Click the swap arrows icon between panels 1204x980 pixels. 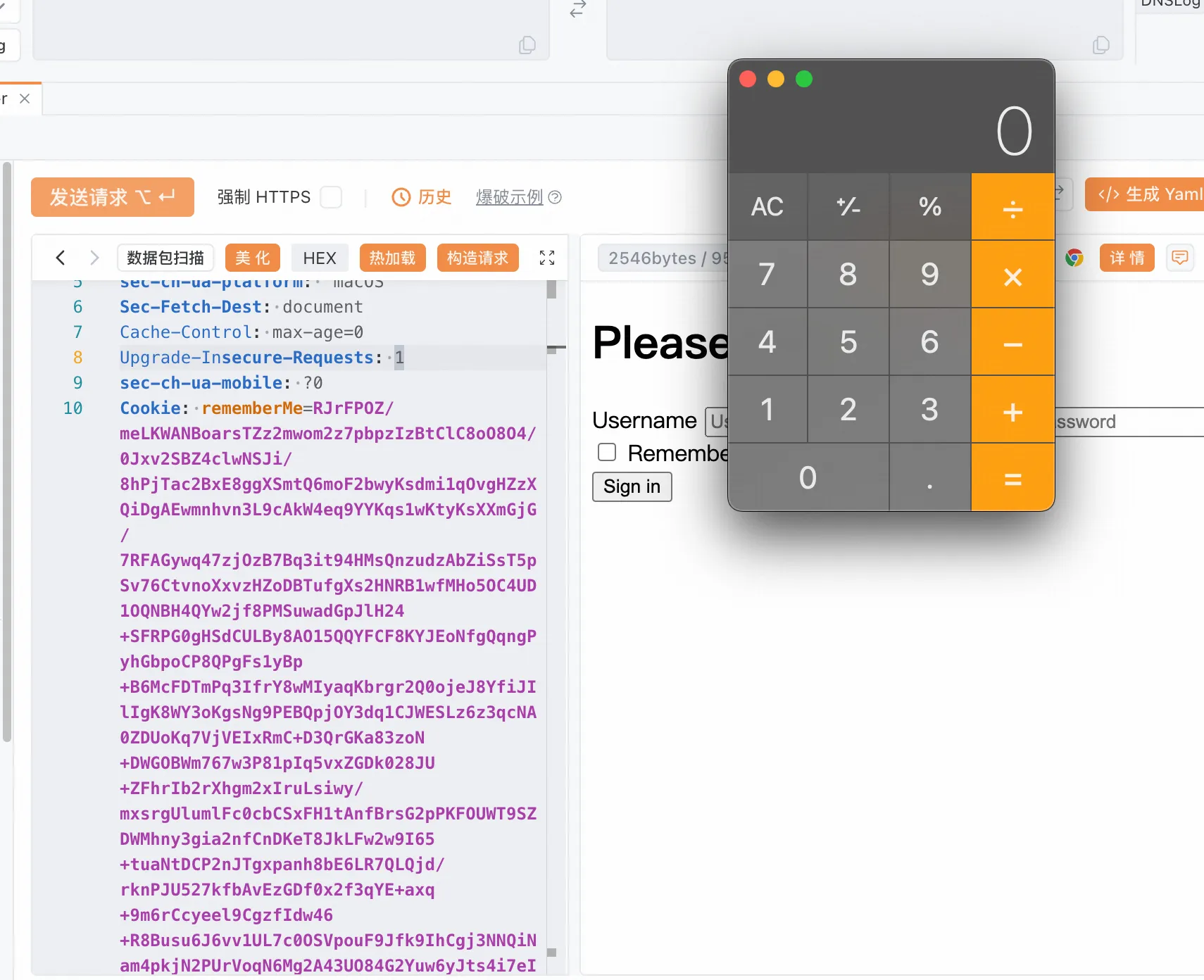pyautogui.click(x=578, y=9)
